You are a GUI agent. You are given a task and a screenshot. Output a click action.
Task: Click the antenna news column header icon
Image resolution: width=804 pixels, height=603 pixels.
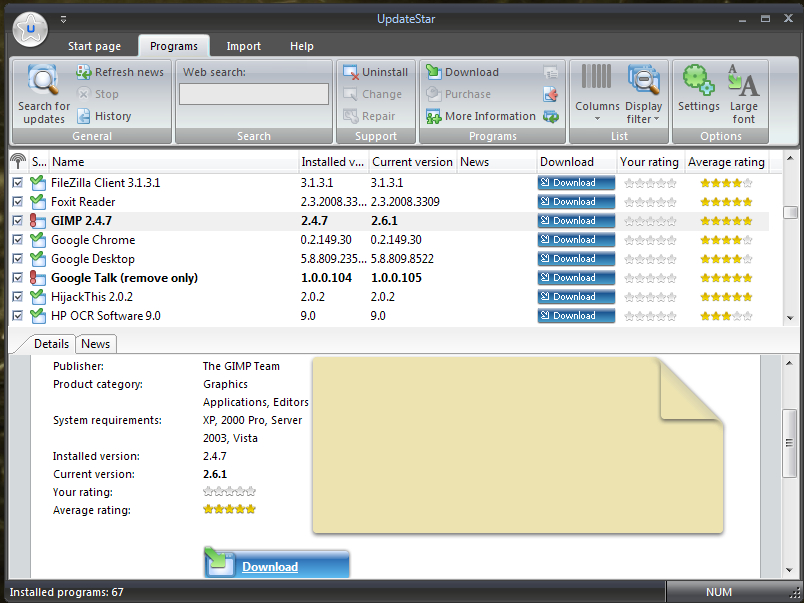[18, 162]
